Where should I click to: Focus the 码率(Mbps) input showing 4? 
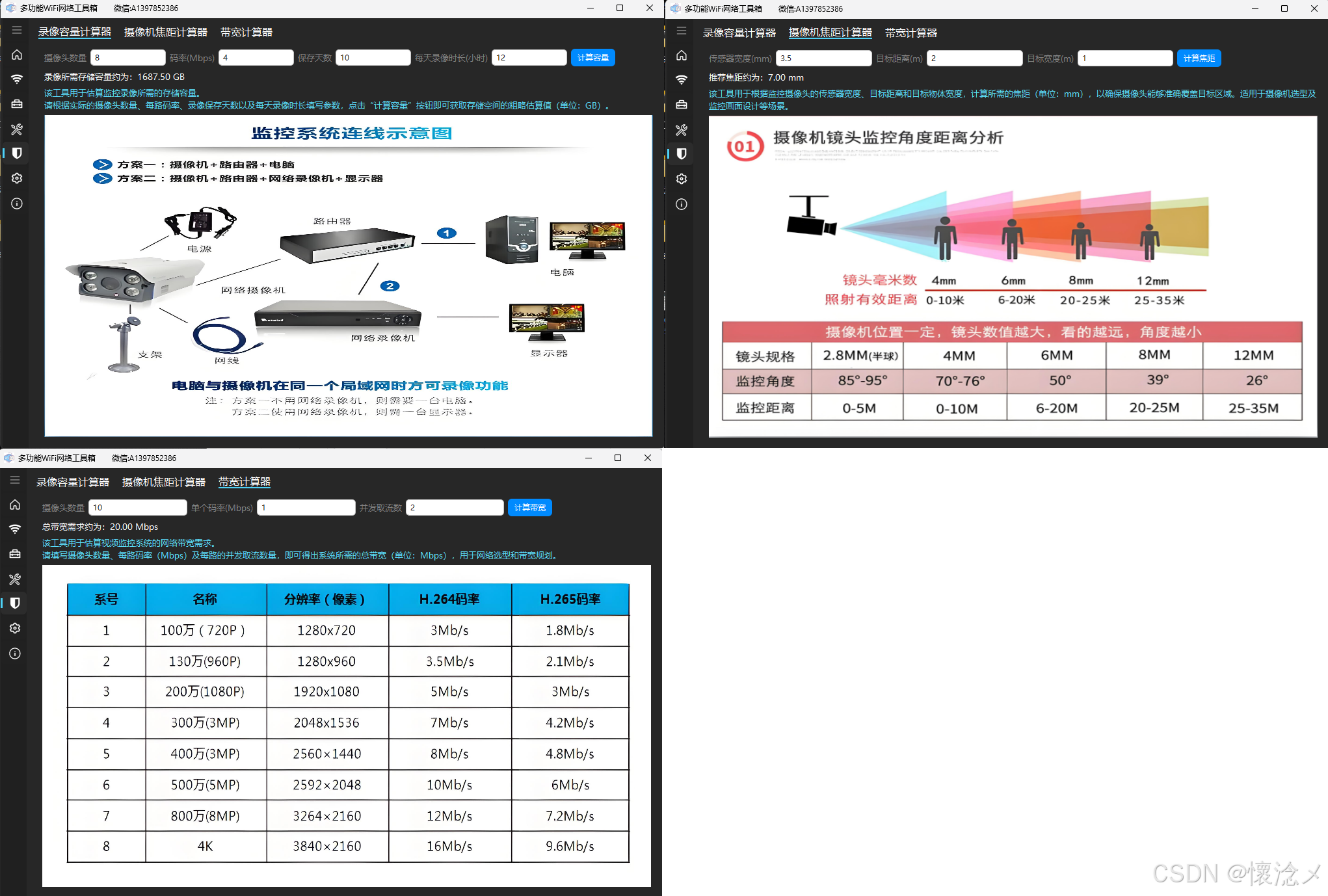coord(256,58)
